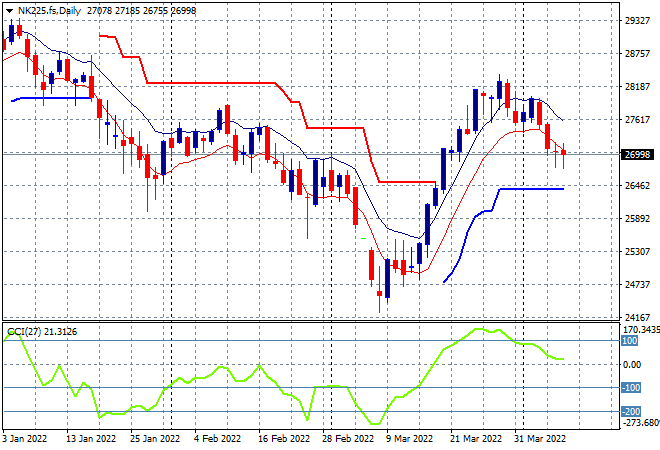Select price axis label 24167
The height and width of the screenshot is (450, 660).
tap(637, 317)
